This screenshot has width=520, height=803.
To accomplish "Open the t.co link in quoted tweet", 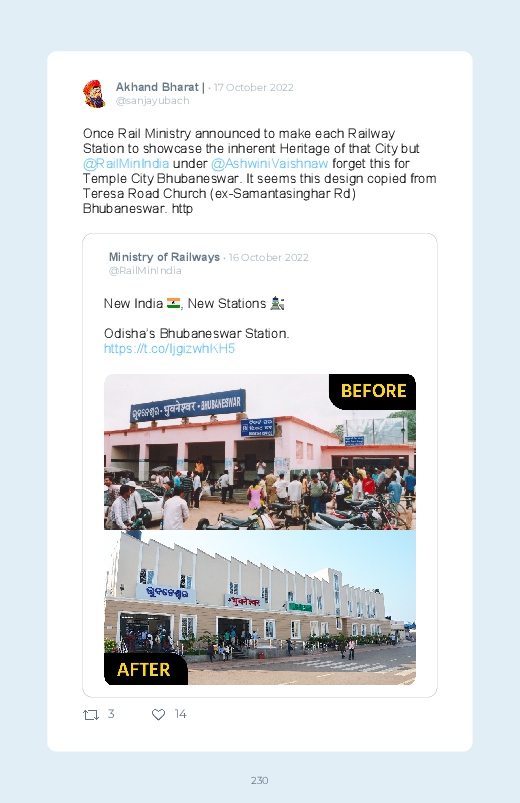I will (169, 349).
